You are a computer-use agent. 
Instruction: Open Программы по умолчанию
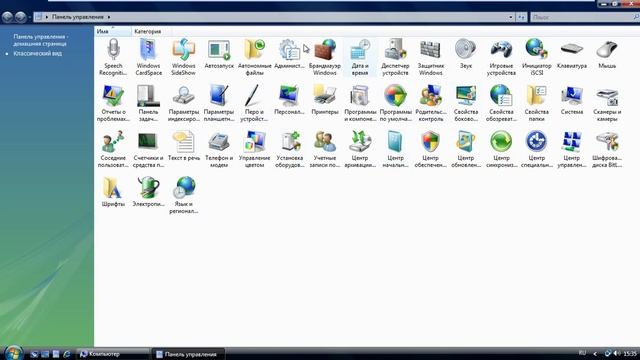click(x=395, y=103)
